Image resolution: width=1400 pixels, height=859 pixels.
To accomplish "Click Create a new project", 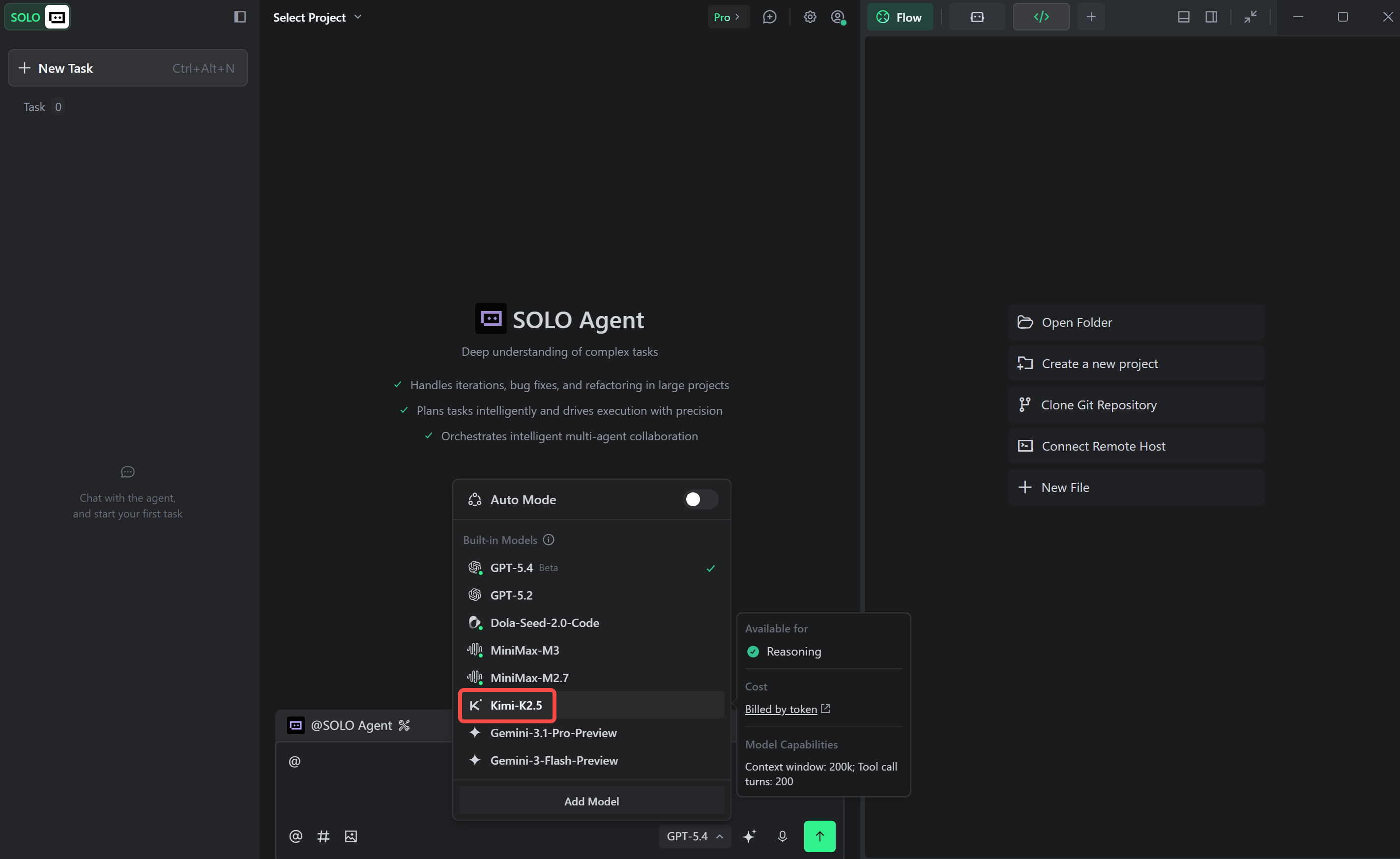I will [1137, 364].
